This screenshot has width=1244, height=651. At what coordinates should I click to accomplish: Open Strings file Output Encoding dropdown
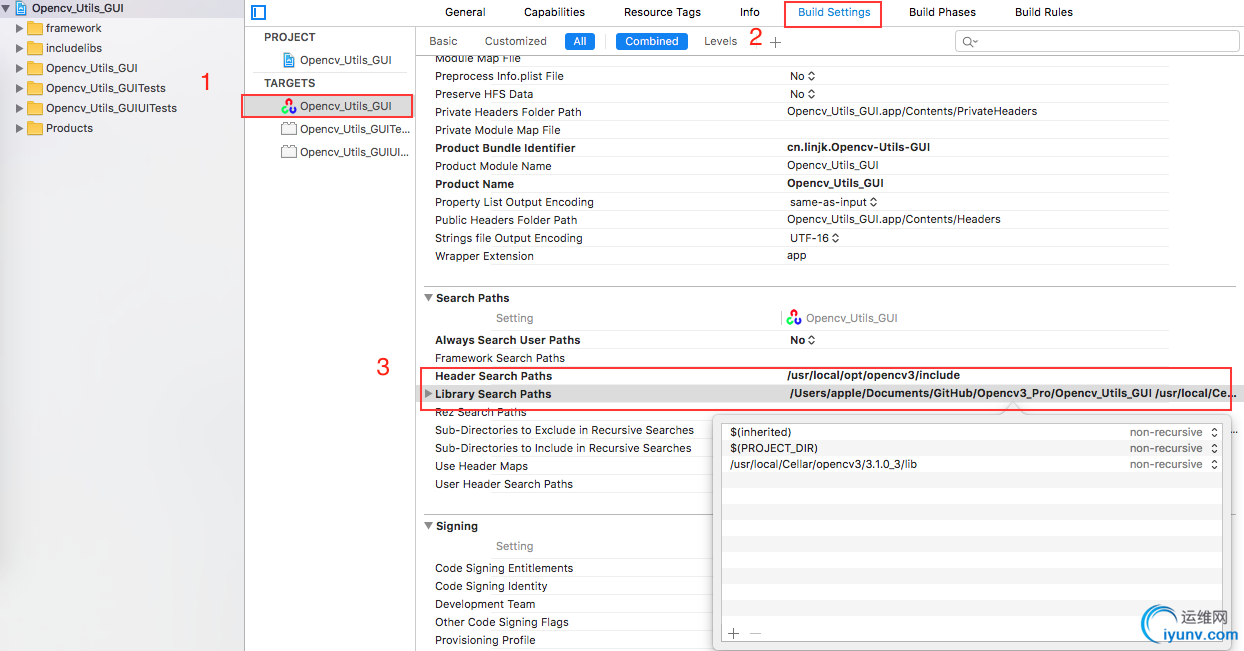pyautogui.click(x=815, y=238)
